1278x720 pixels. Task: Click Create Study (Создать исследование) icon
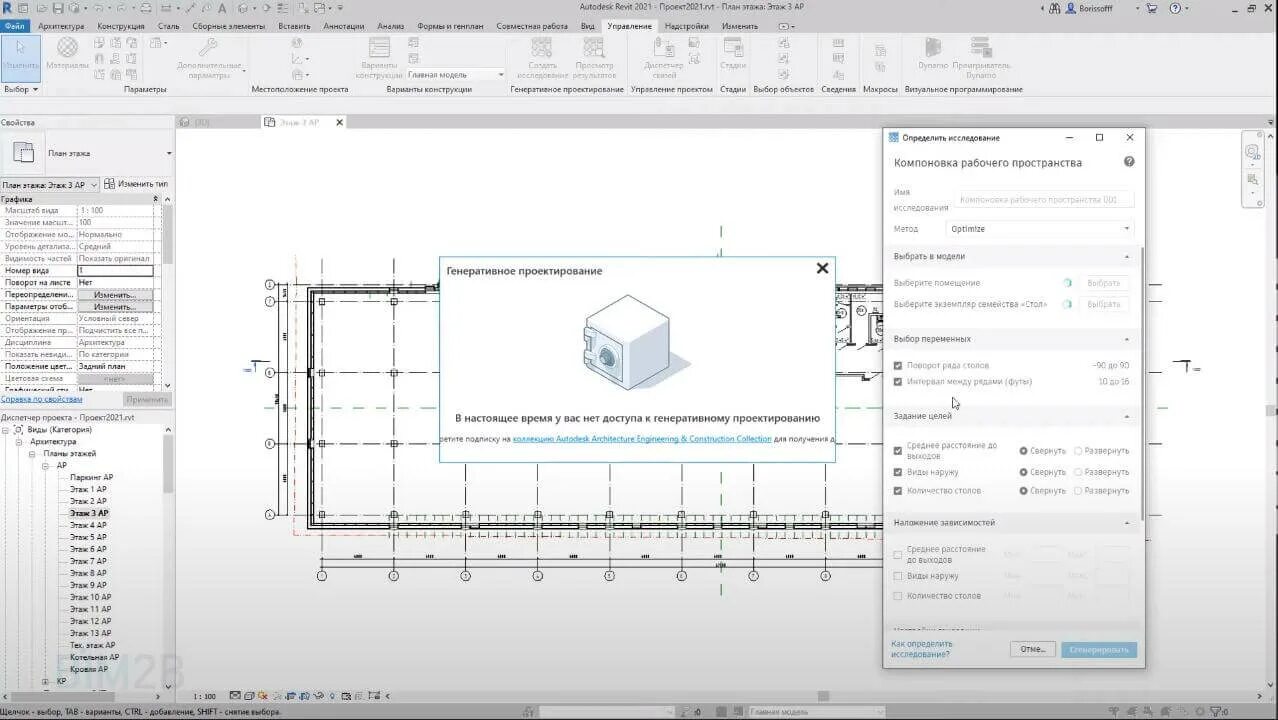542,47
